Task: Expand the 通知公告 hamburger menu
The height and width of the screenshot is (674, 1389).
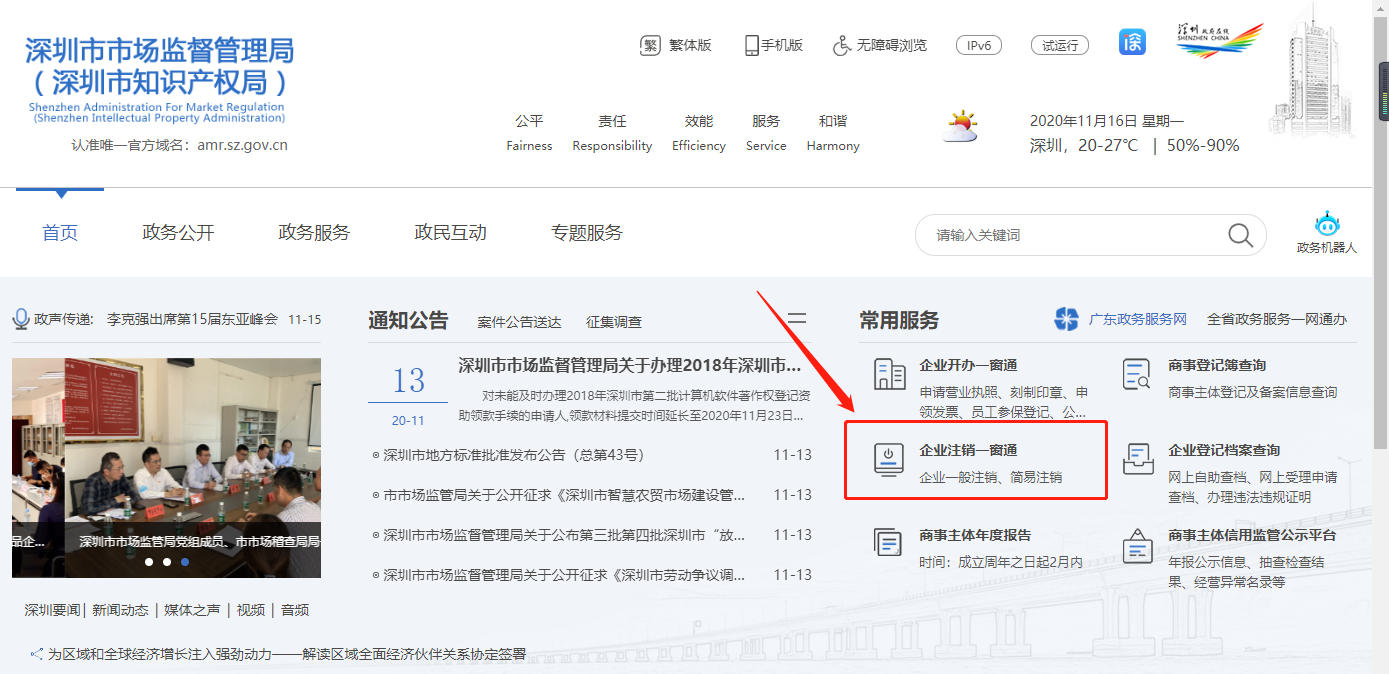Action: point(796,317)
